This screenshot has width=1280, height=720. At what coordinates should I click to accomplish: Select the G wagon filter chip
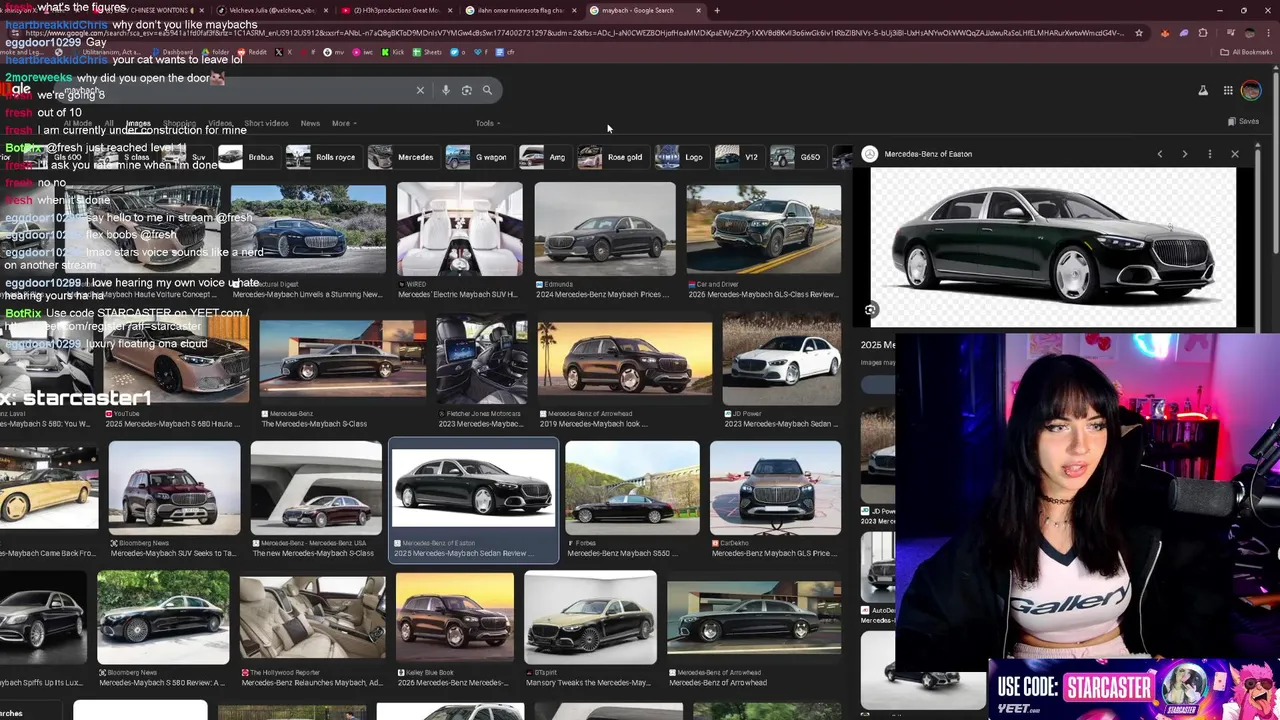point(478,157)
